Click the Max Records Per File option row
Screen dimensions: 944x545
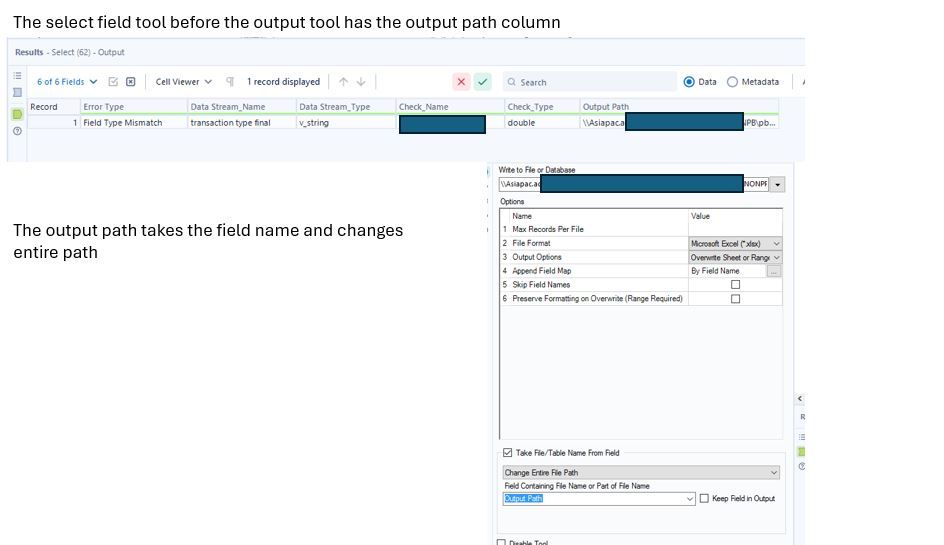point(641,229)
